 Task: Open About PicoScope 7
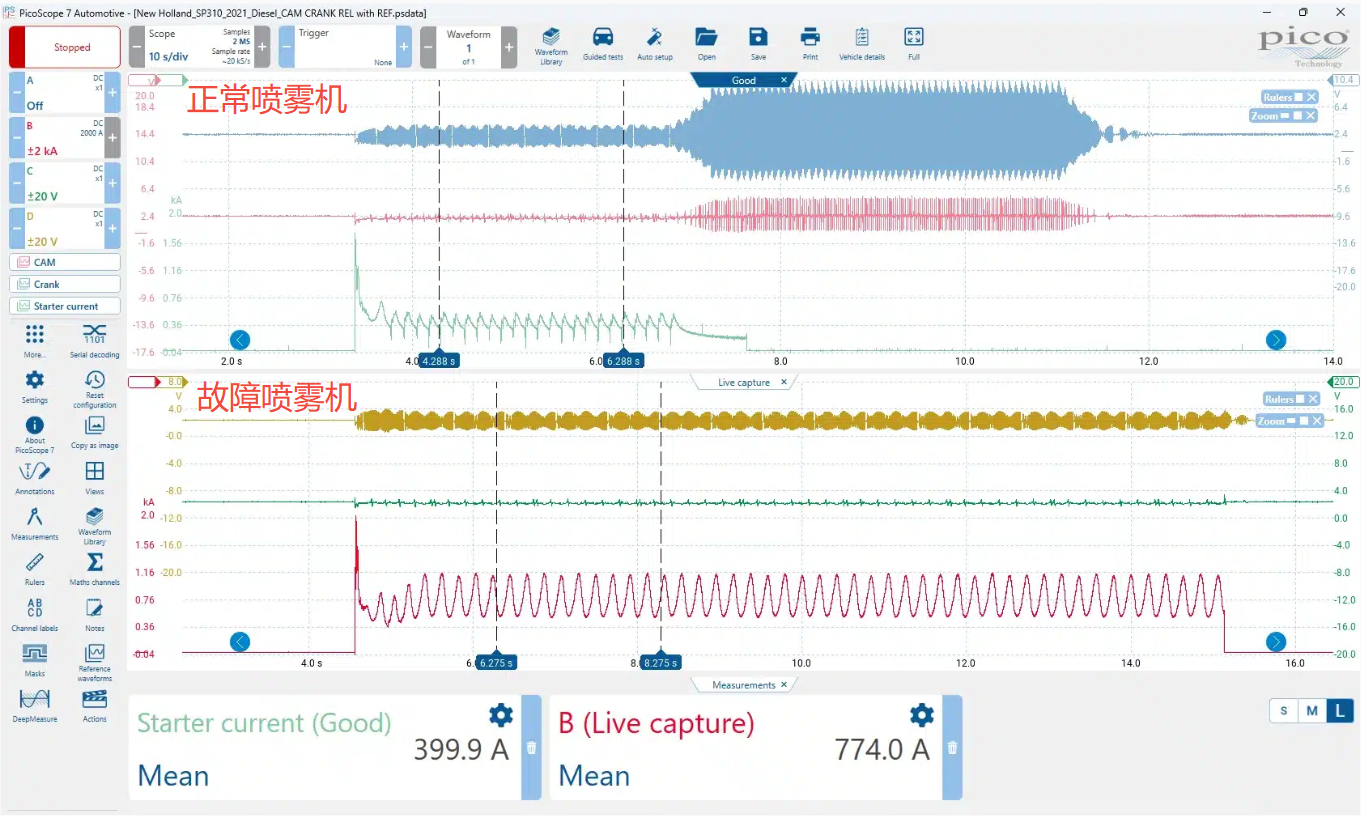35,434
